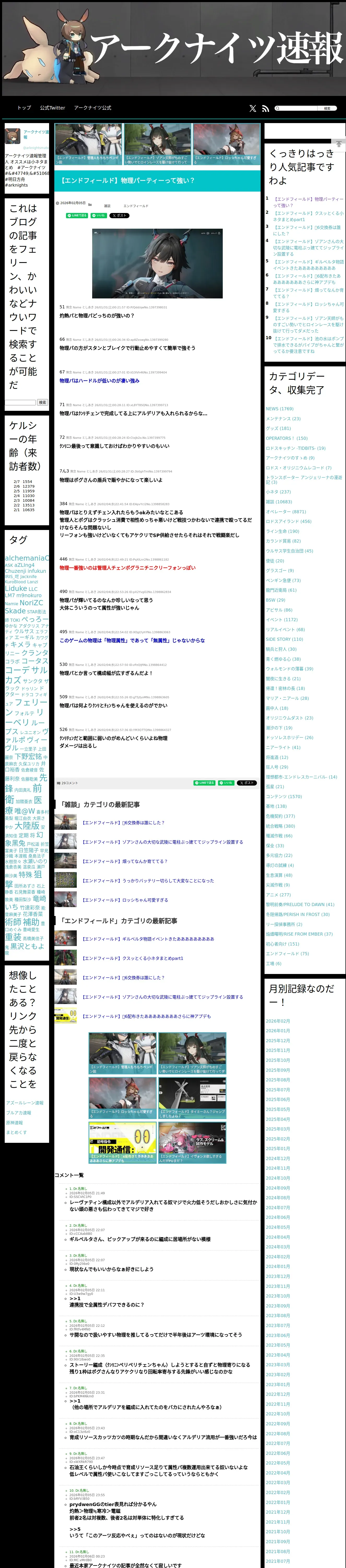Click the トップ menu item

pos(24,108)
